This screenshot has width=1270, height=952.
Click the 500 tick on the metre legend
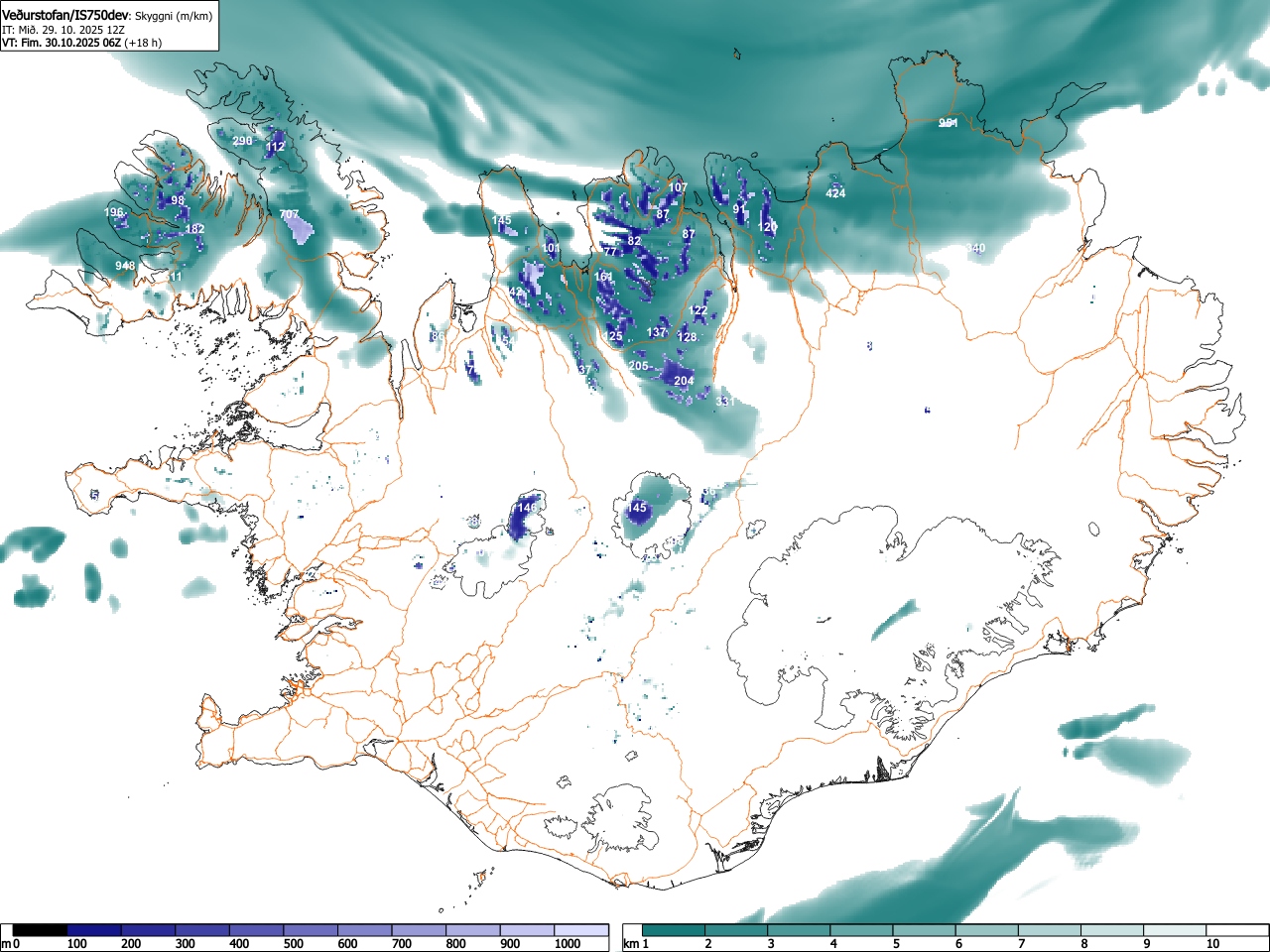tap(294, 944)
